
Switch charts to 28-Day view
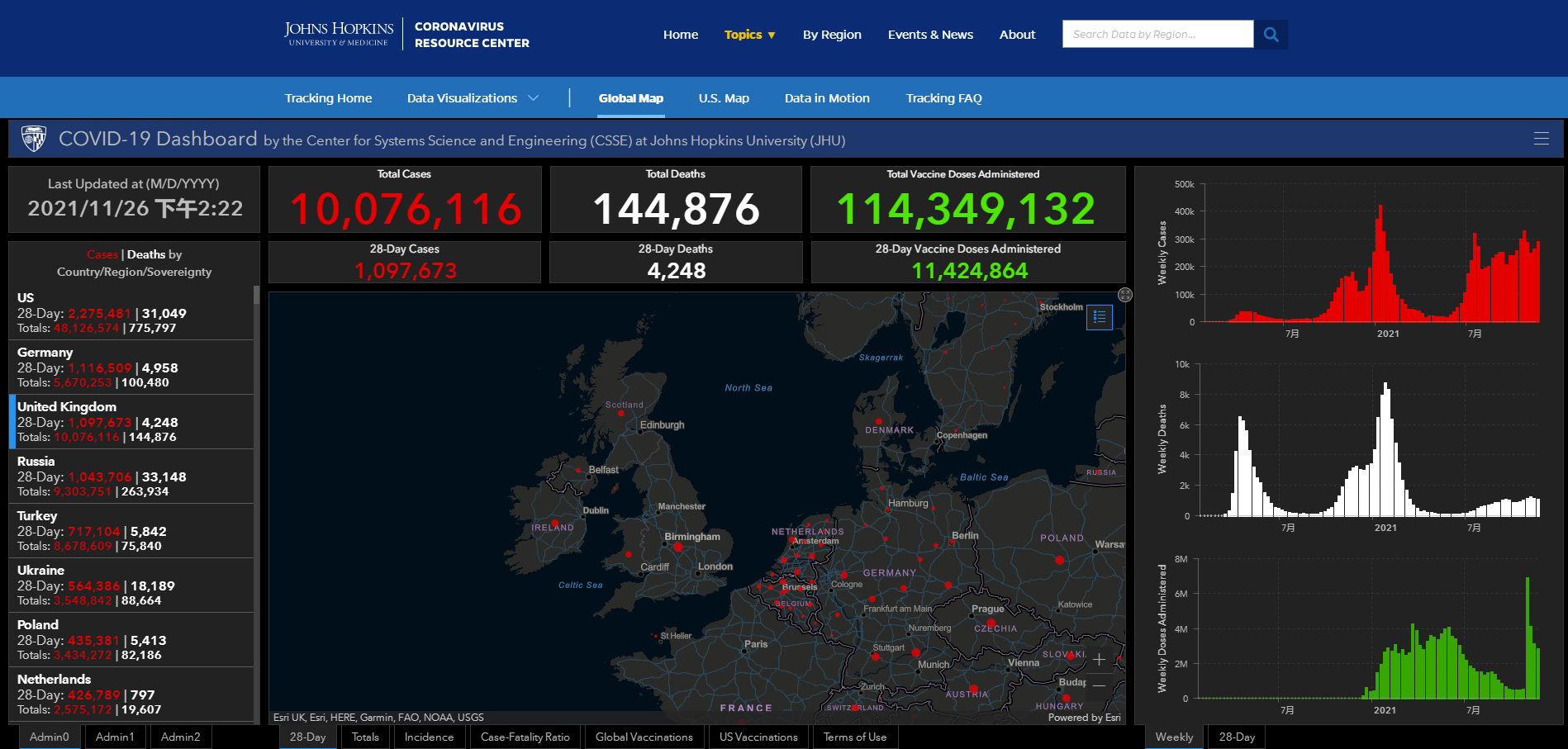1237,737
